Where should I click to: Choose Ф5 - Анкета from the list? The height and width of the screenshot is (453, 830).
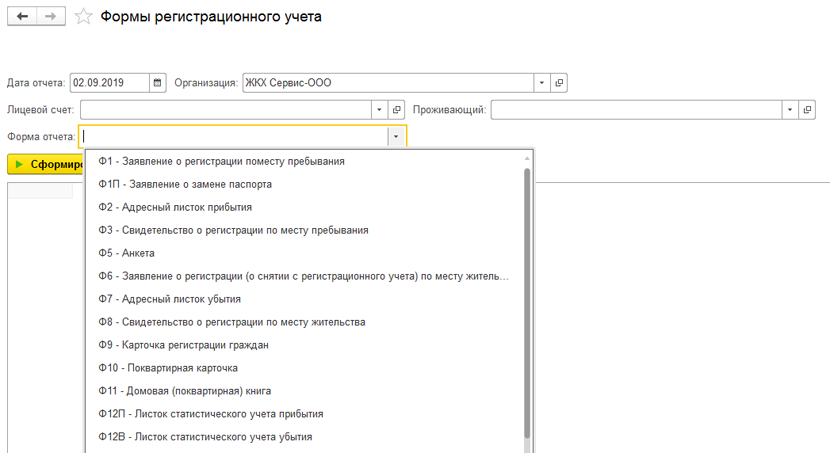127,253
